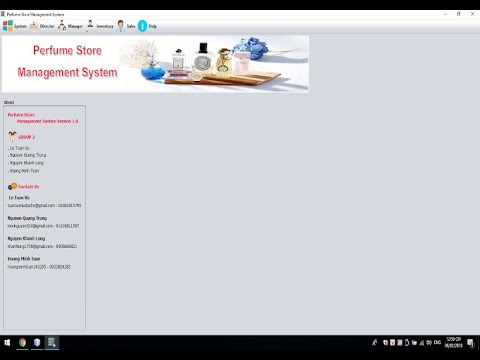This screenshot has width=480, height=360.
Task: Open the Manager menu
Action: pyautogui.click(x=70, y=26)
